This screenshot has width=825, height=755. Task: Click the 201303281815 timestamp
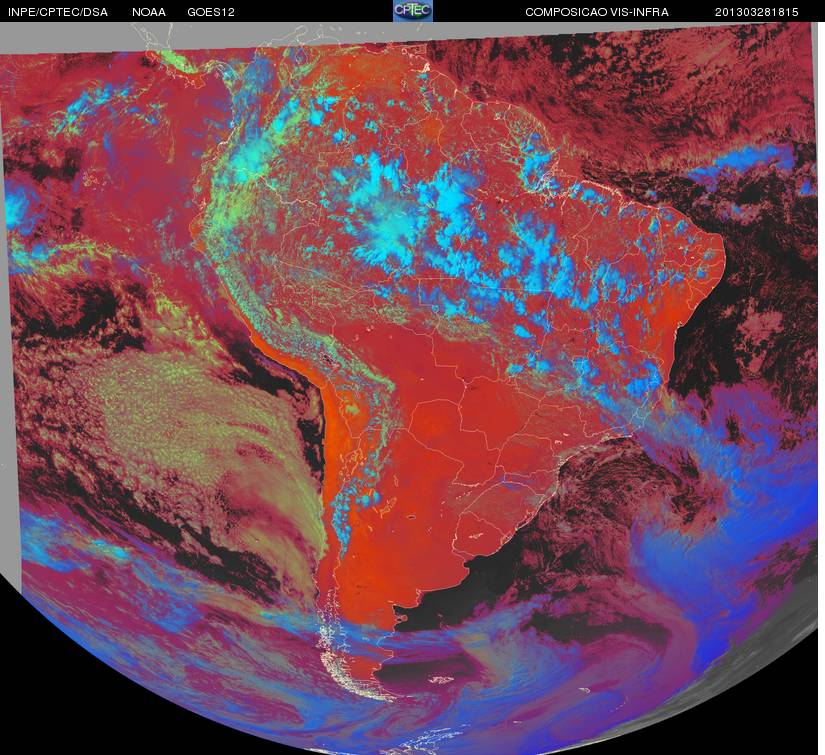[x=757, y=12]
